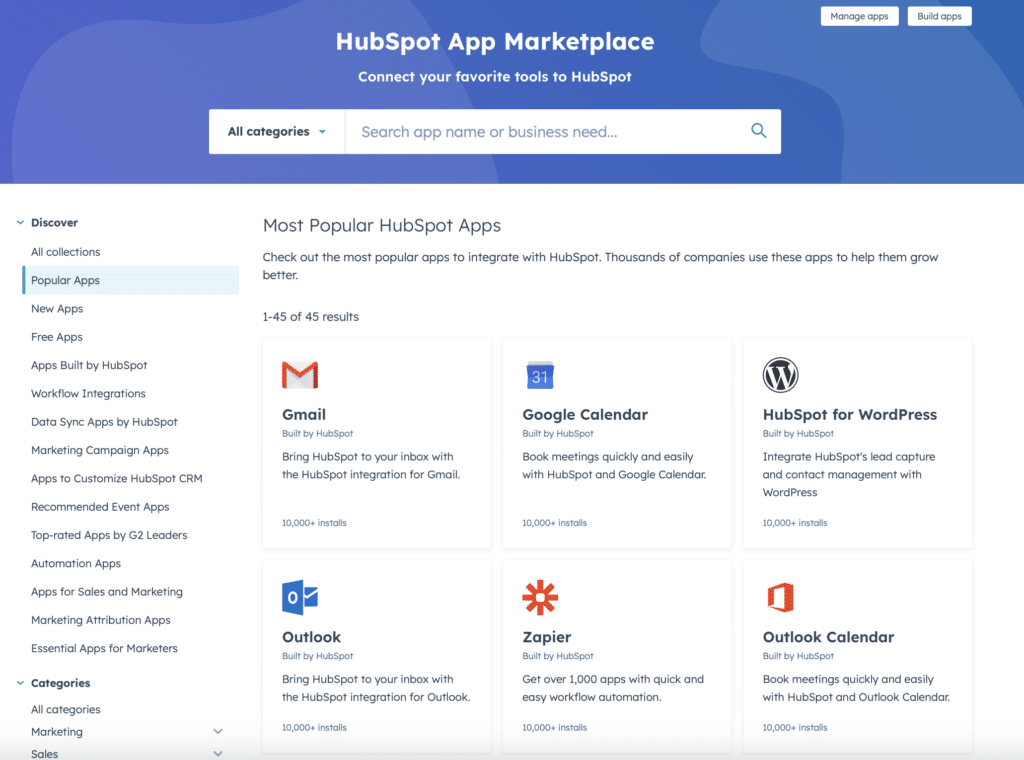Click the Build apps button

pos(939,16)
